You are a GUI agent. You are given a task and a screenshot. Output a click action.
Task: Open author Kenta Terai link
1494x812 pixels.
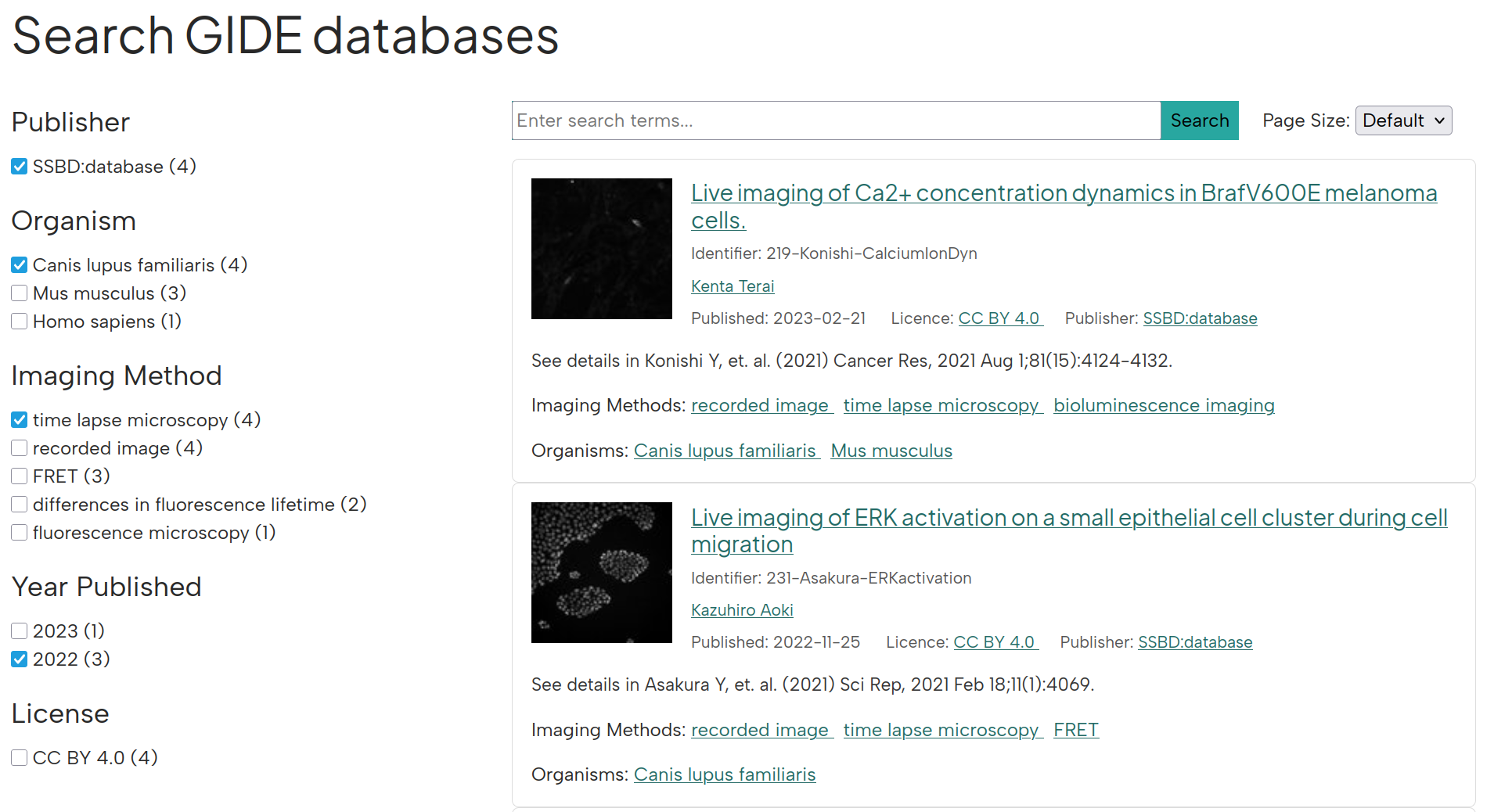(733, 286)
